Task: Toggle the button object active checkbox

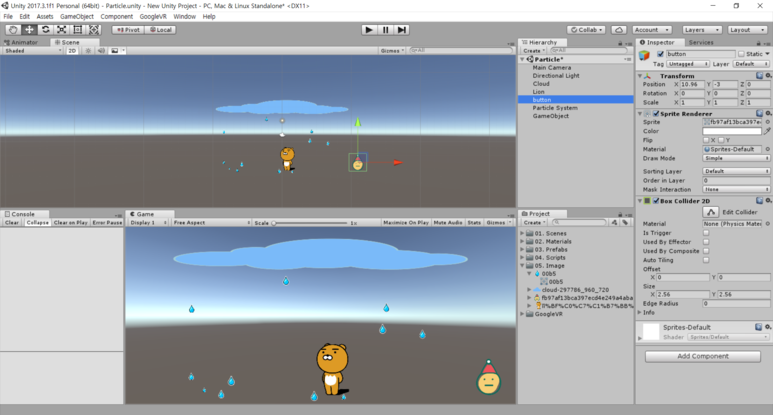Action: pyautogui.click(x=660, y=54)
